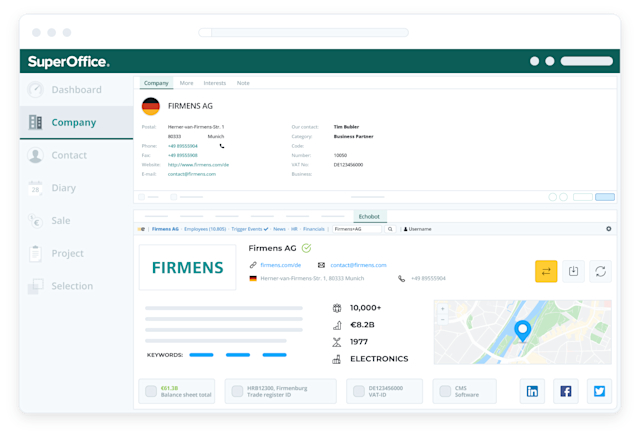Click the Echobot search field
The image size is (640, 437).
tap(357, 229)
